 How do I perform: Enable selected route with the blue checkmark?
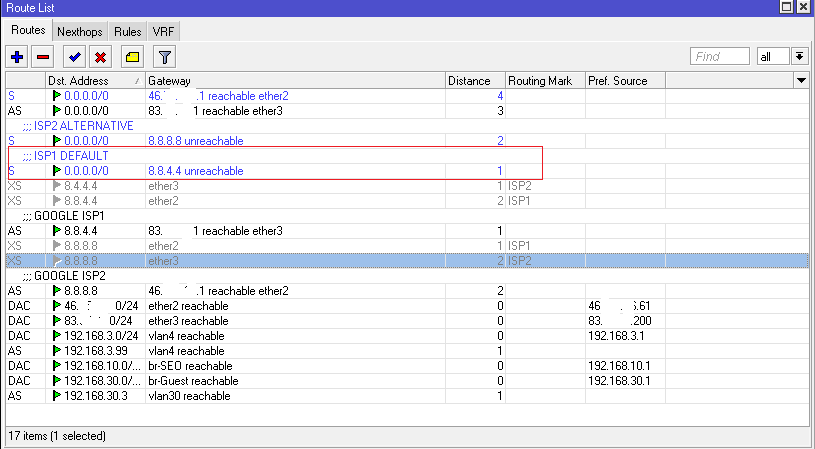coord(74,57)
